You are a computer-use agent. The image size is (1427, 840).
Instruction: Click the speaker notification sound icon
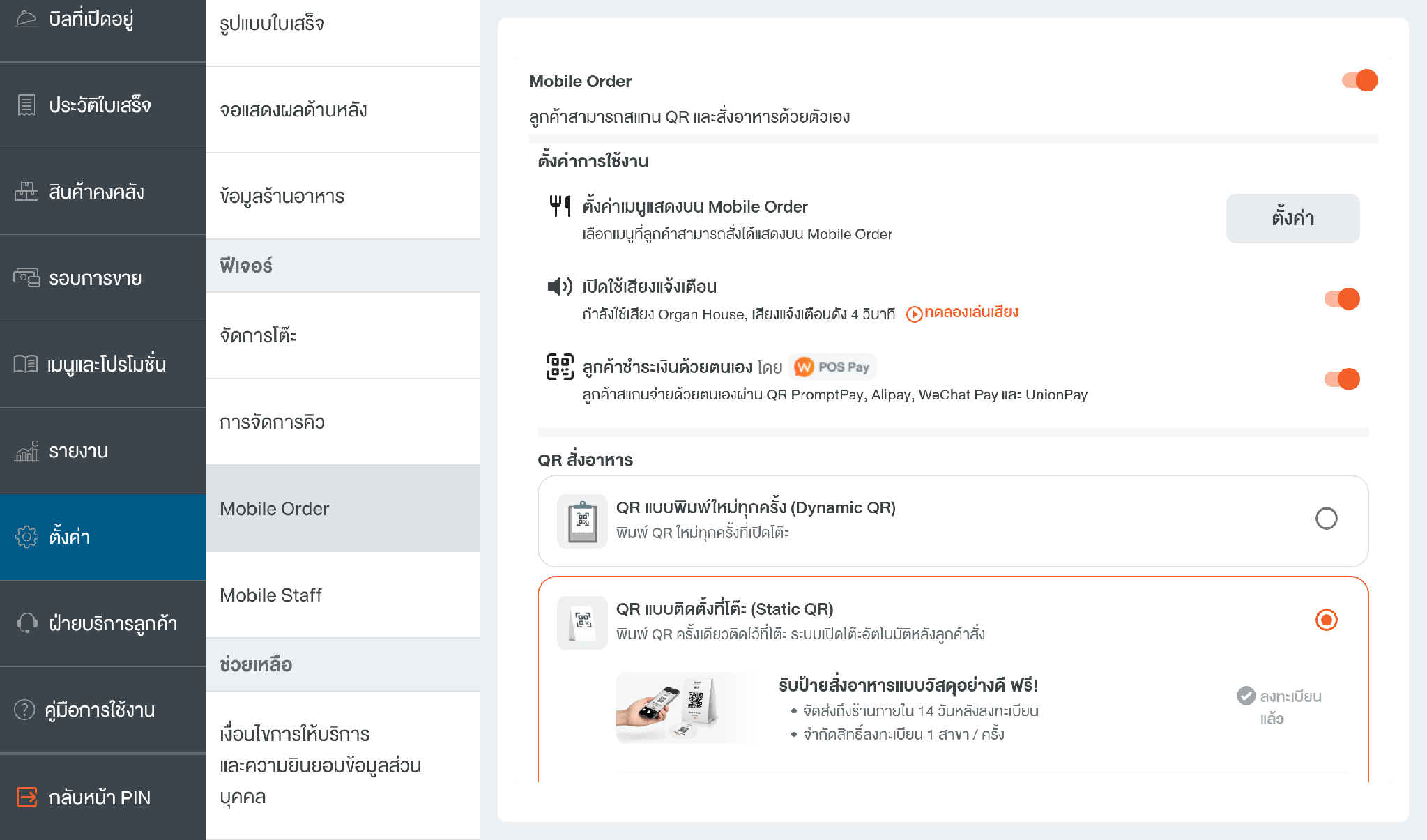pyautogui.click(x=560, y=287)
